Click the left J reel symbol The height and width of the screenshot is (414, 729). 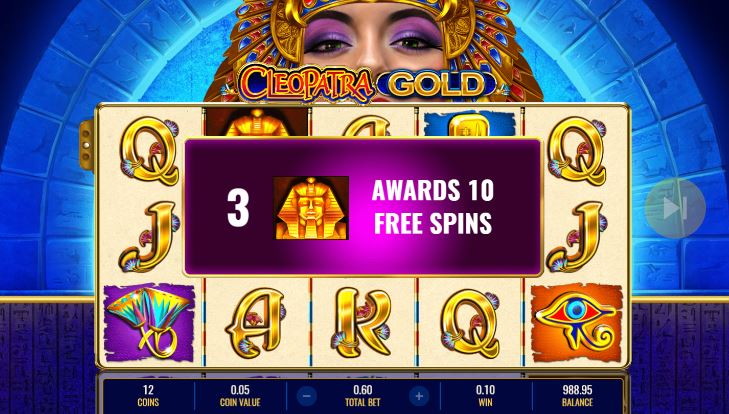point(150,237)
